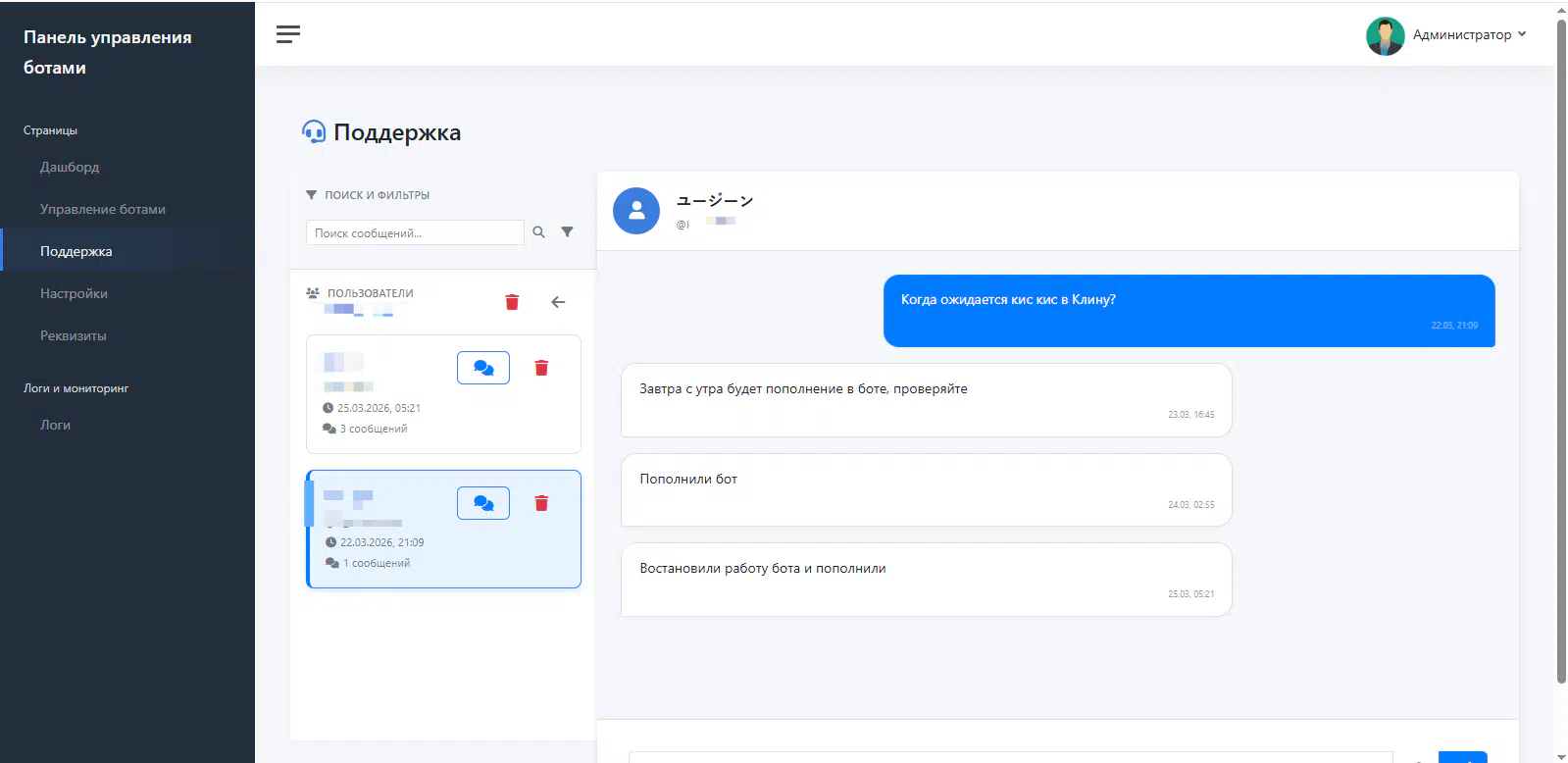The height and width of the screenshot is (763, 1568).
Task: Delete all users with red trash icon in header
Action: (x=512, y=302)
